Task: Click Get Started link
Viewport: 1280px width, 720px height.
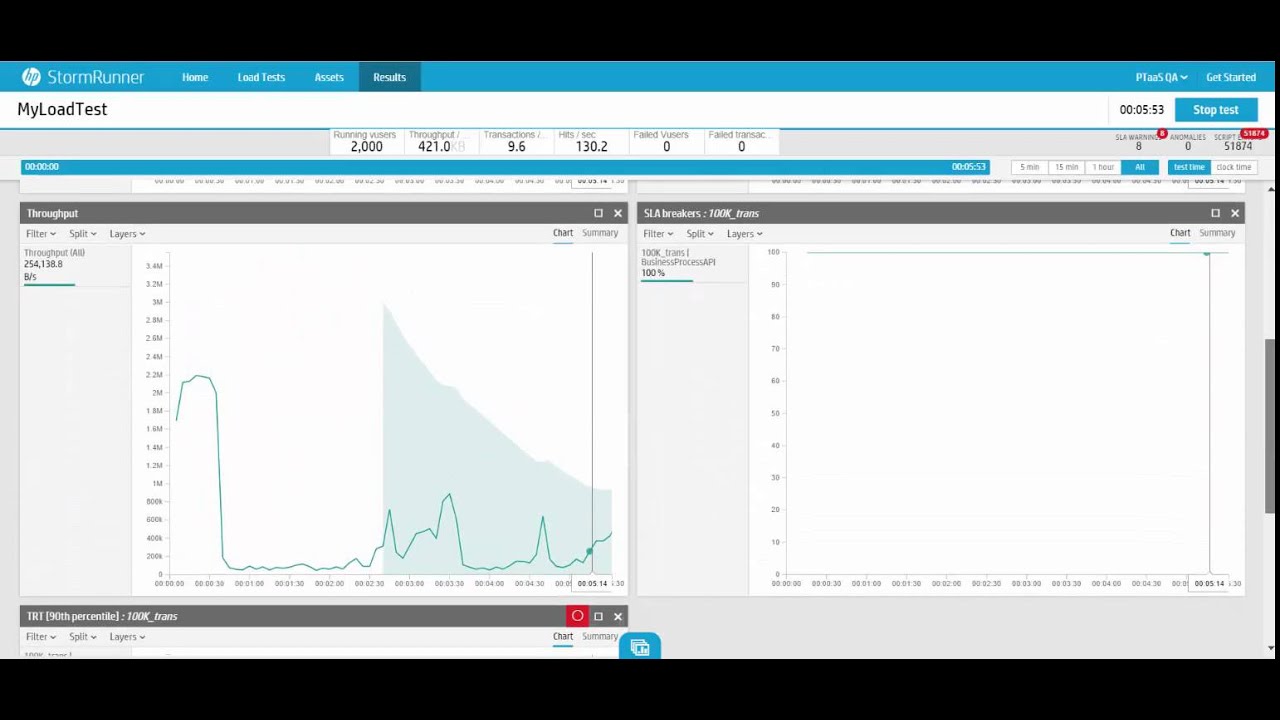Action: [x=1231, y=77]
